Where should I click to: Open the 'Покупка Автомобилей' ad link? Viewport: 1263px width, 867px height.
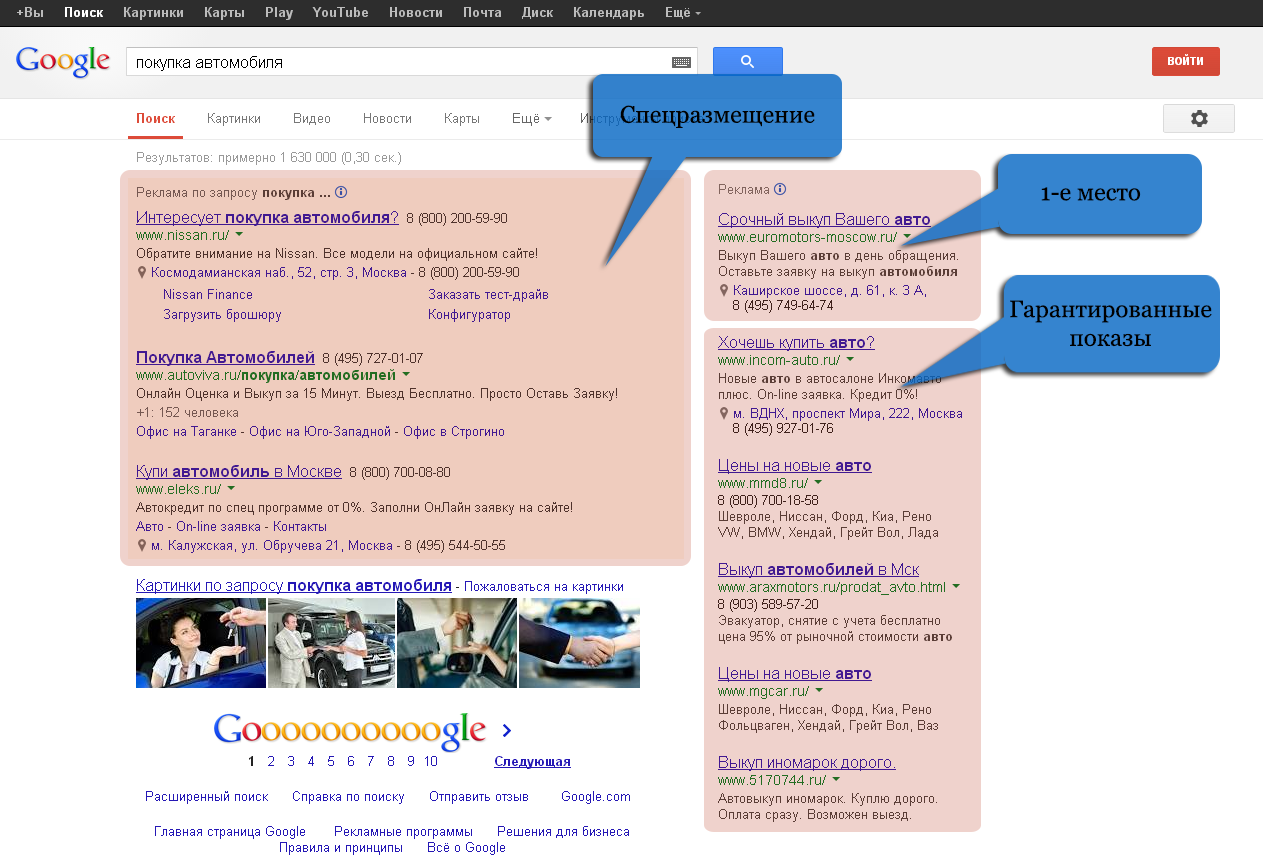click(x=226, y=358)
